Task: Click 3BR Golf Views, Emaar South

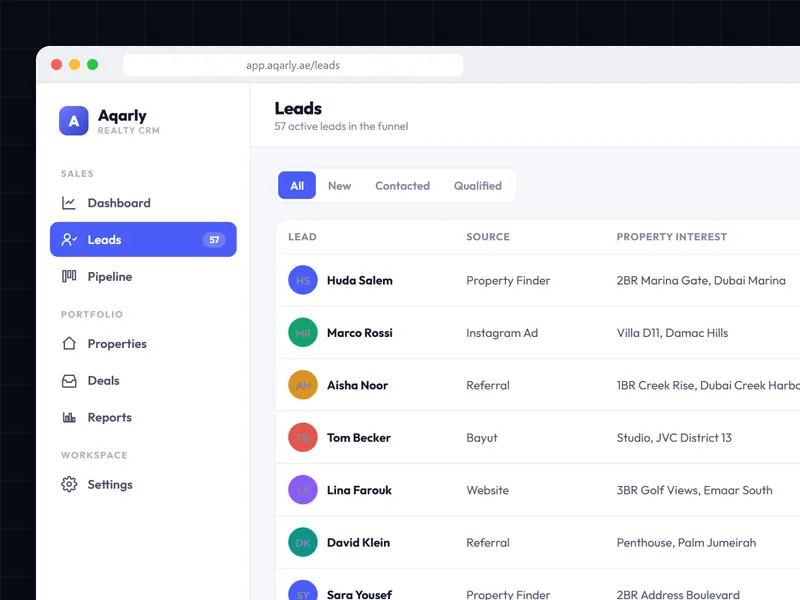Action: (694, 490)
